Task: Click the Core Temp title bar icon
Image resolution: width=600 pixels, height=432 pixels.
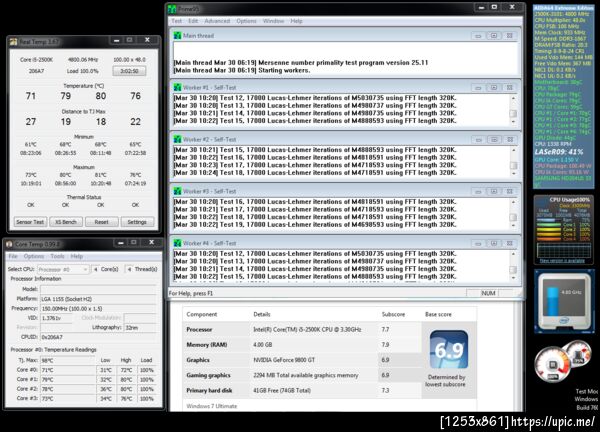Action: click(10, 244)
